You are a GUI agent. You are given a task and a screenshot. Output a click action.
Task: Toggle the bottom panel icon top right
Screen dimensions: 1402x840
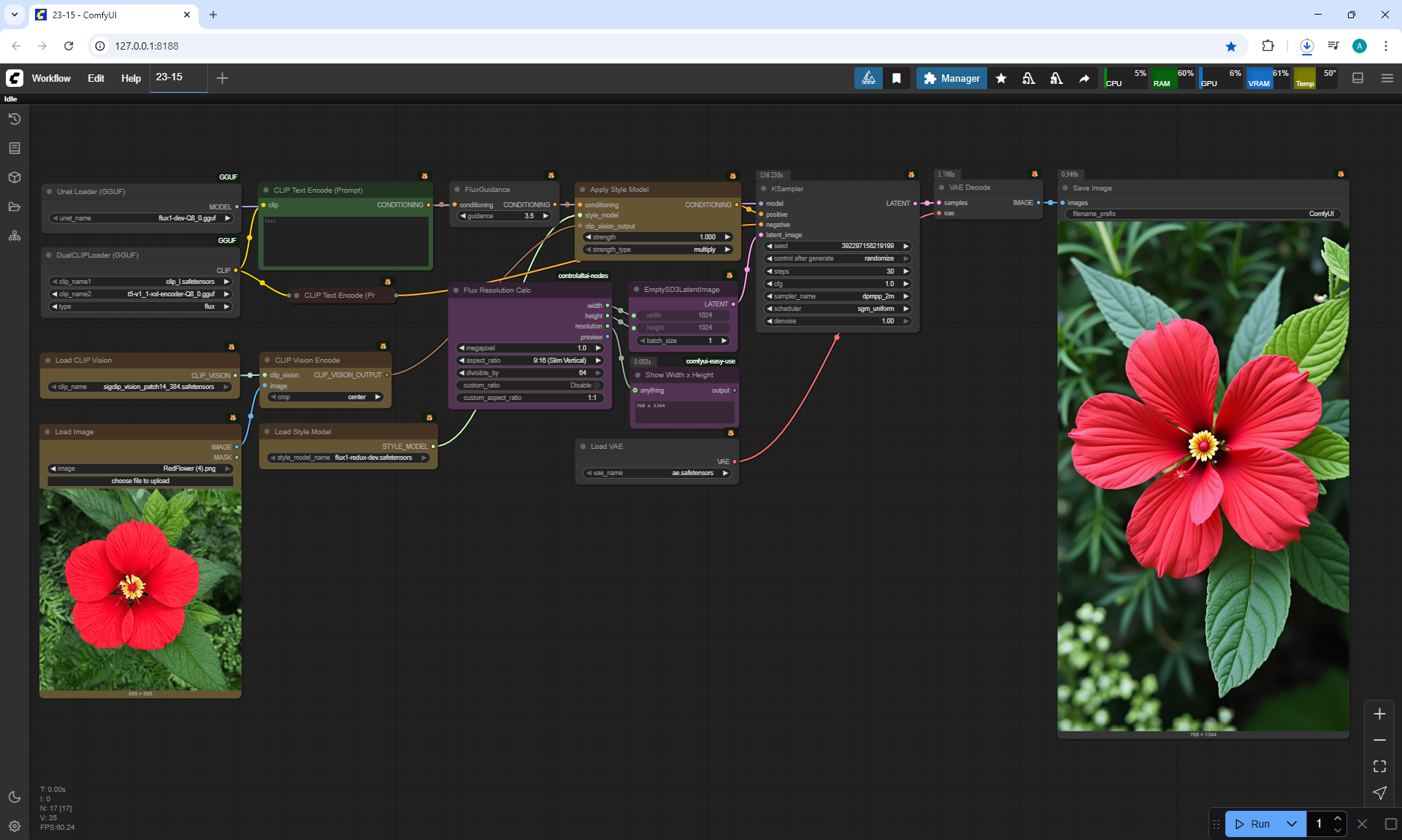point(1358,78)
